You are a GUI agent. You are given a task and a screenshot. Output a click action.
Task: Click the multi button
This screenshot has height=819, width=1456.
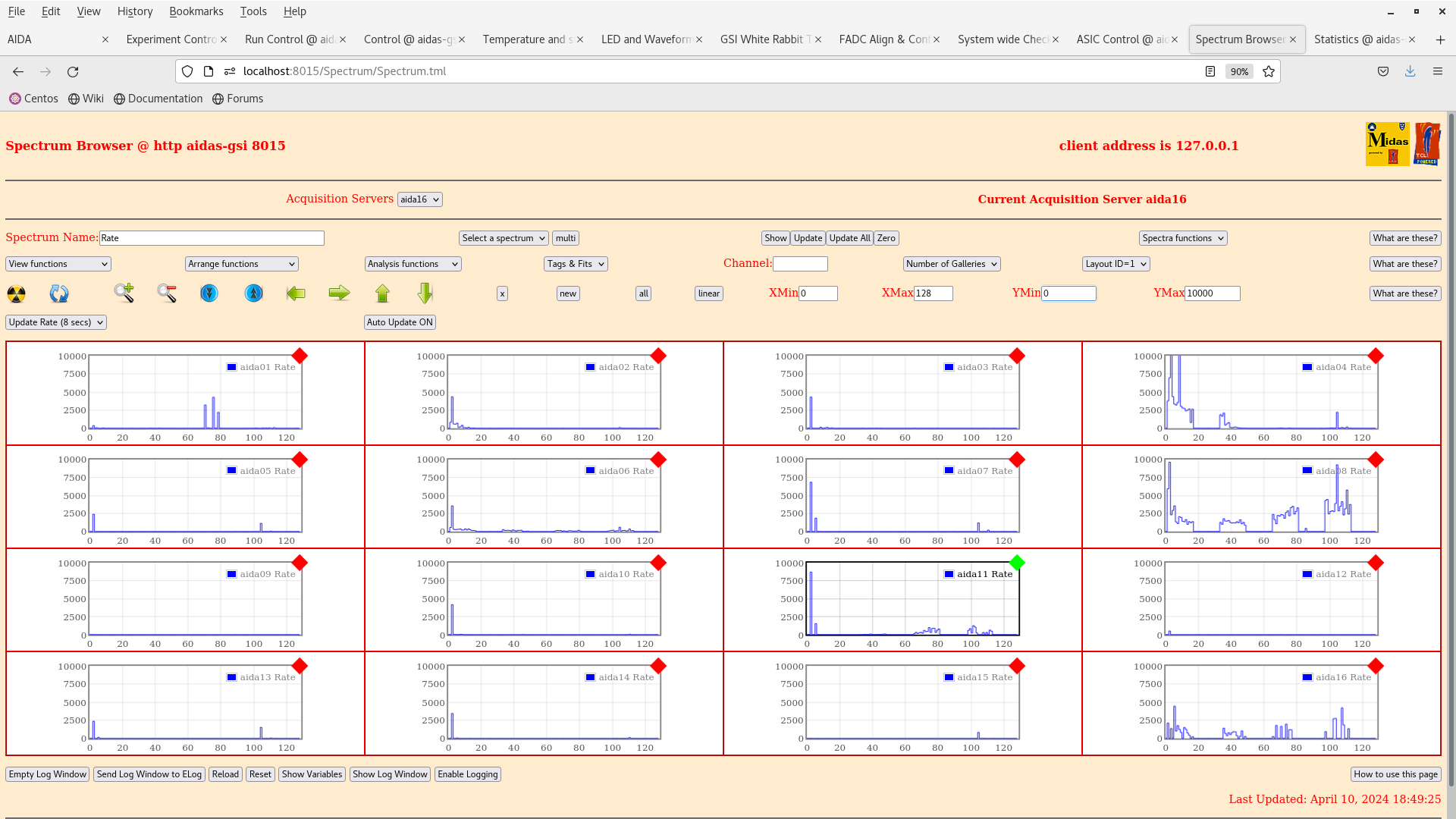coord(566,238)
